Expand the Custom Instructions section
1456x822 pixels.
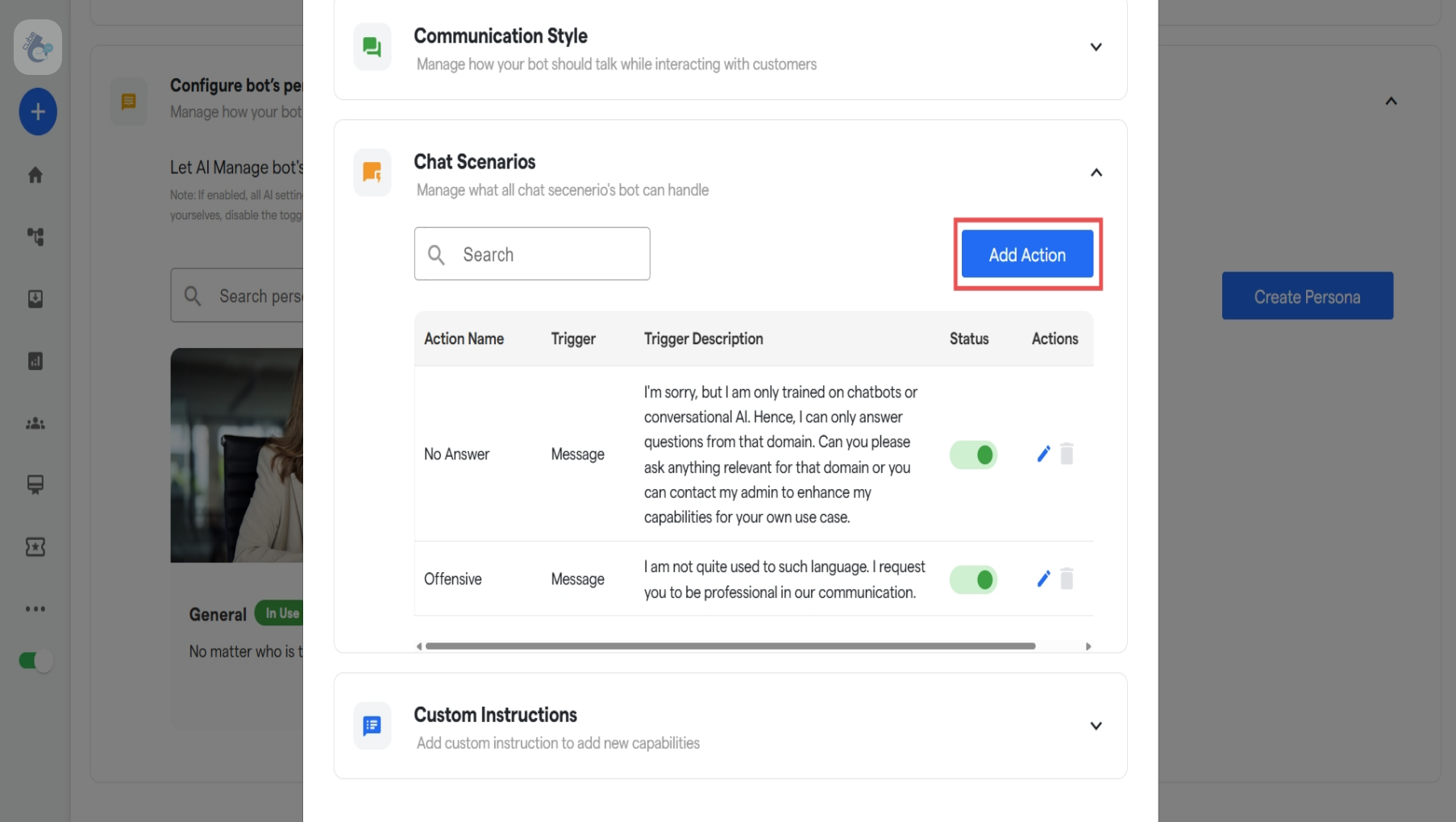[x=1096, y=725]
